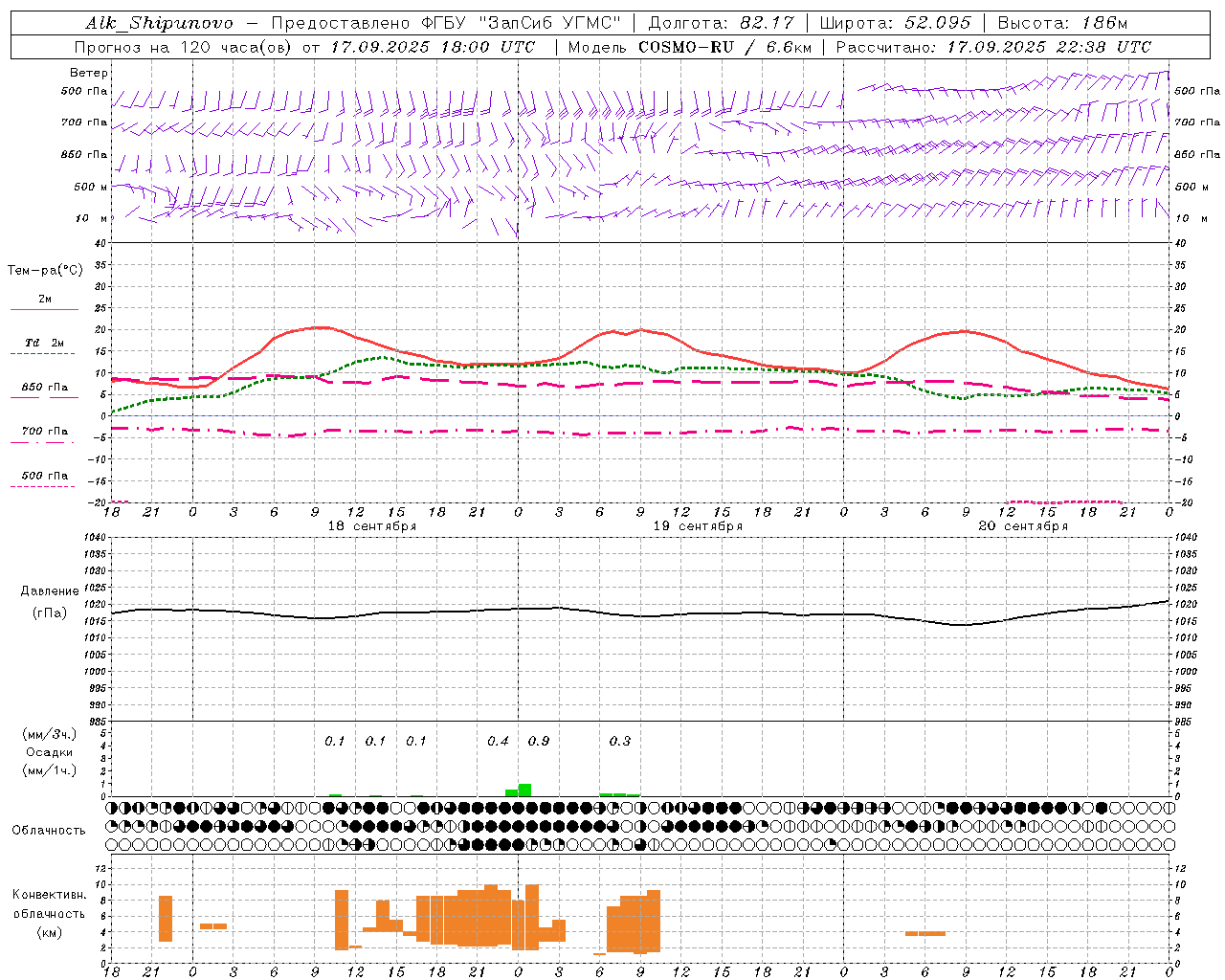
Task: Click the Конвективн. convective cloud label
Action: (49, 895)
